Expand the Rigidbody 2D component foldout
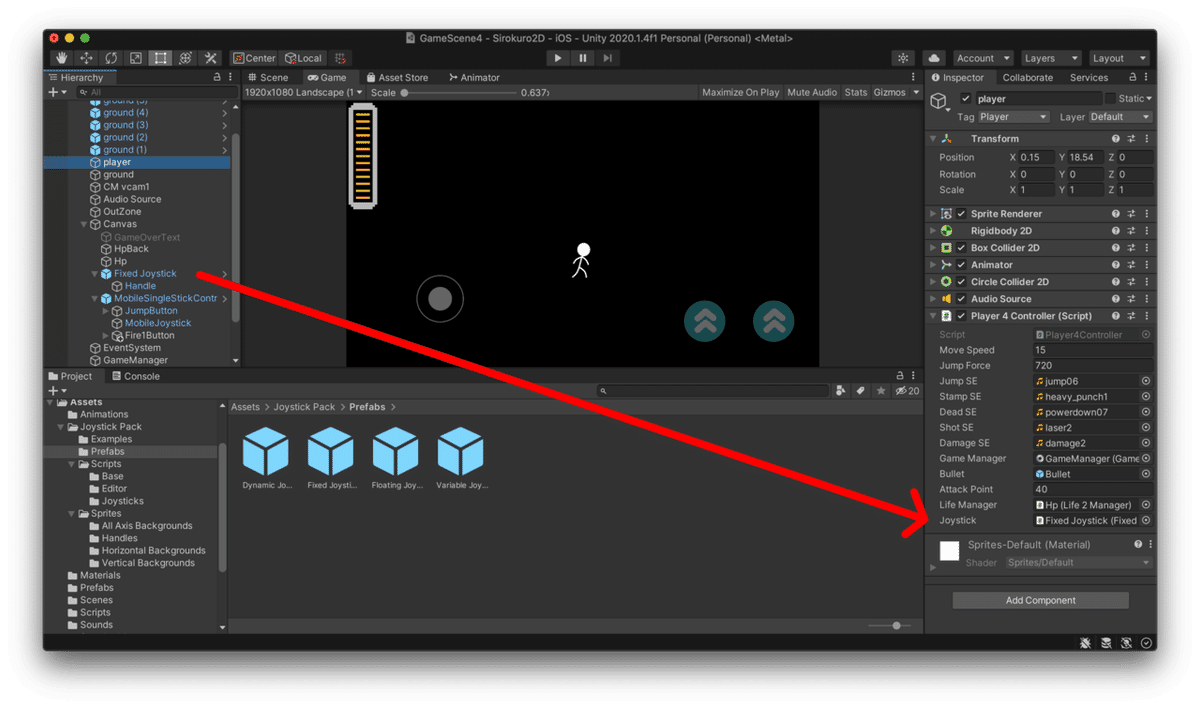The image size is (1200, 708). [933, 231]
